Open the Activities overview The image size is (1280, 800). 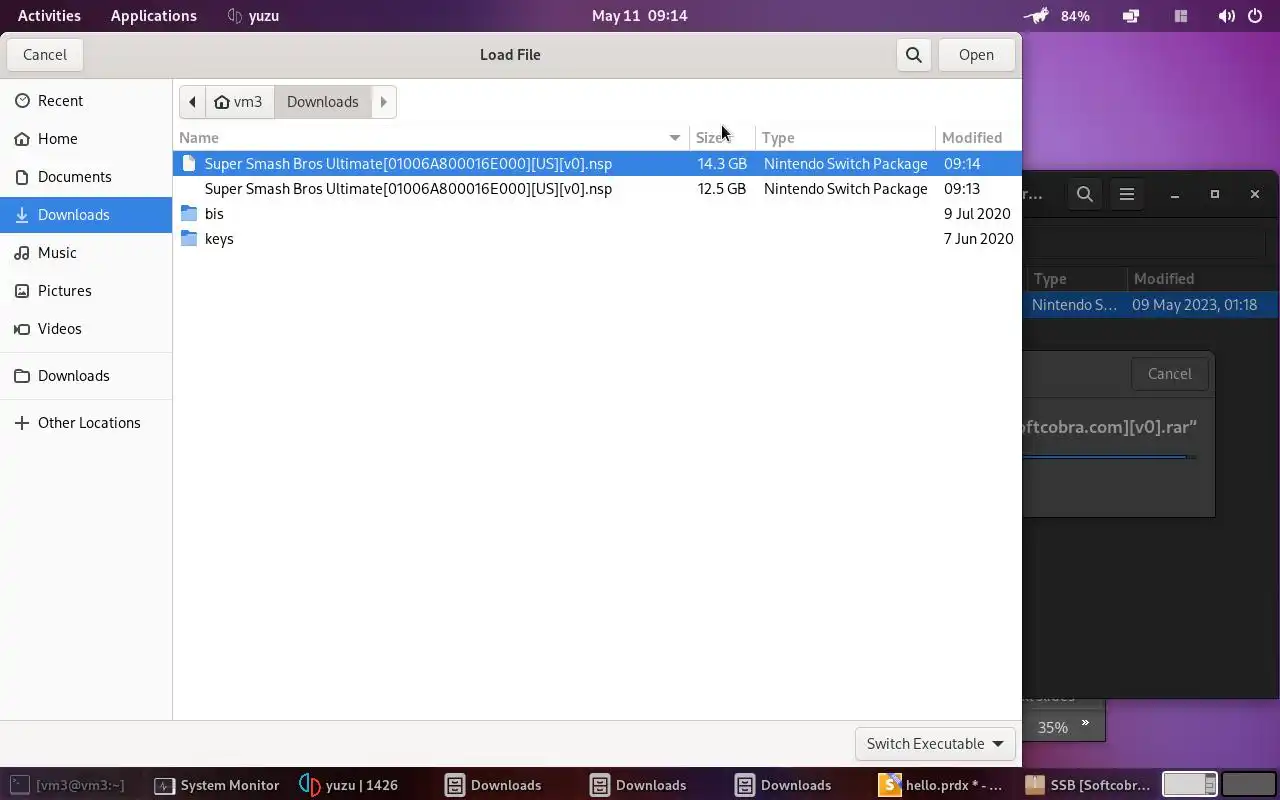(49, 16)
